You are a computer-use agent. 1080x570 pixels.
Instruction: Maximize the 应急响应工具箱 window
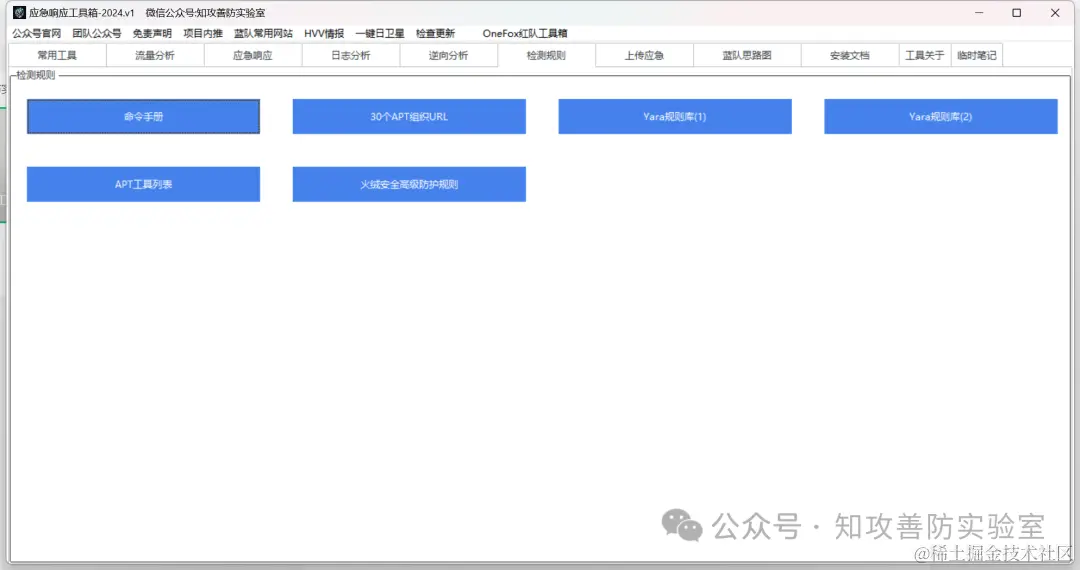(x=1017, y=12)
